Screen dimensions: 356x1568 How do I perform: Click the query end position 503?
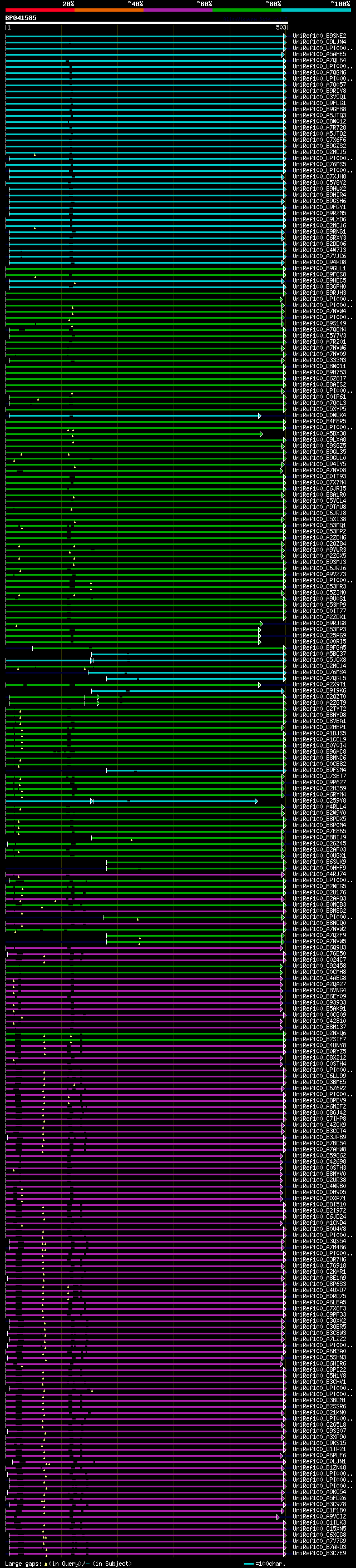point(281,27)
